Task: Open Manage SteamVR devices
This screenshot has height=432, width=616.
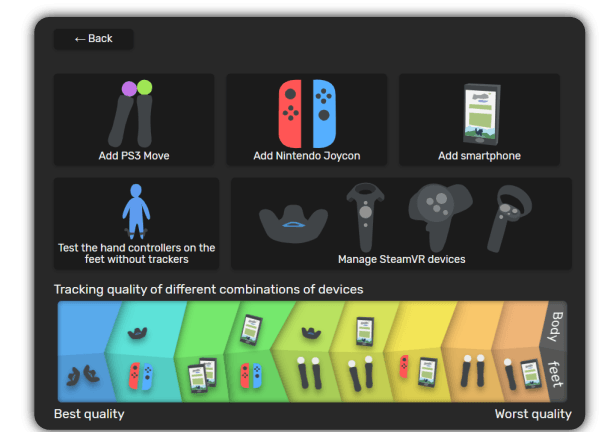Action: tap(402, 259)
